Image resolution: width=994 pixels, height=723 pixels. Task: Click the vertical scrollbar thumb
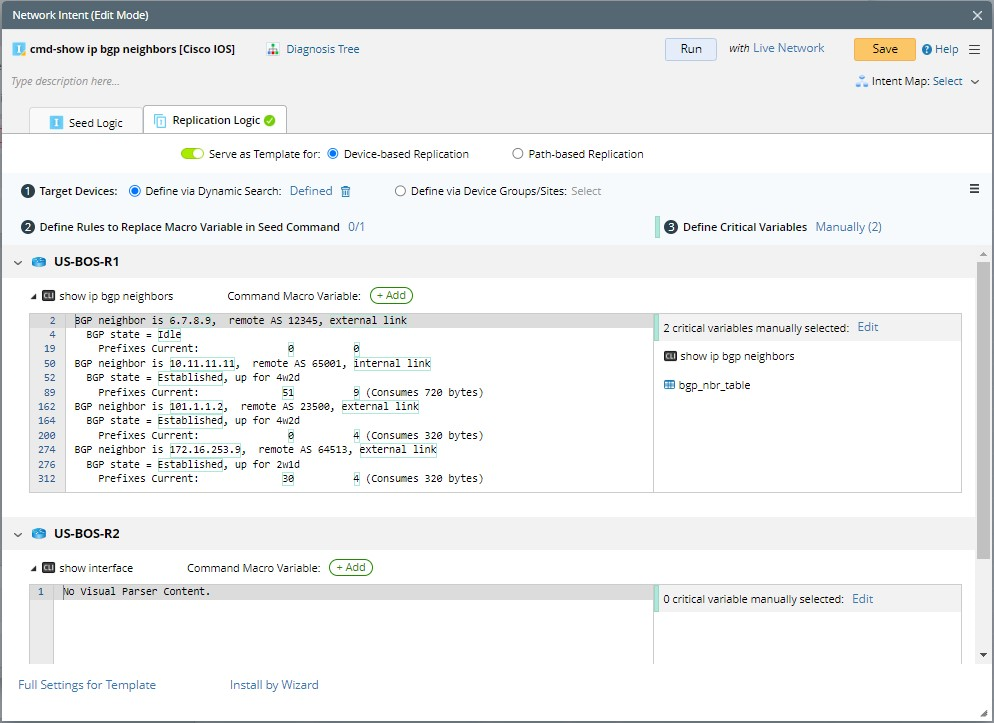(x=983, y=411)
